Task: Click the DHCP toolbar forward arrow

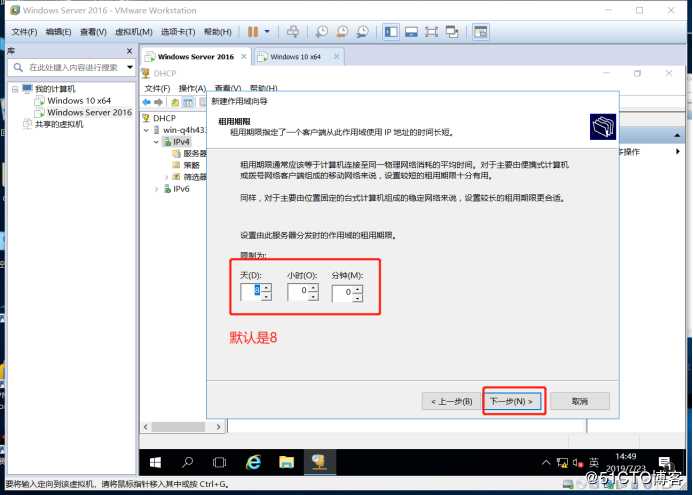Action: [x=158, y=103]
